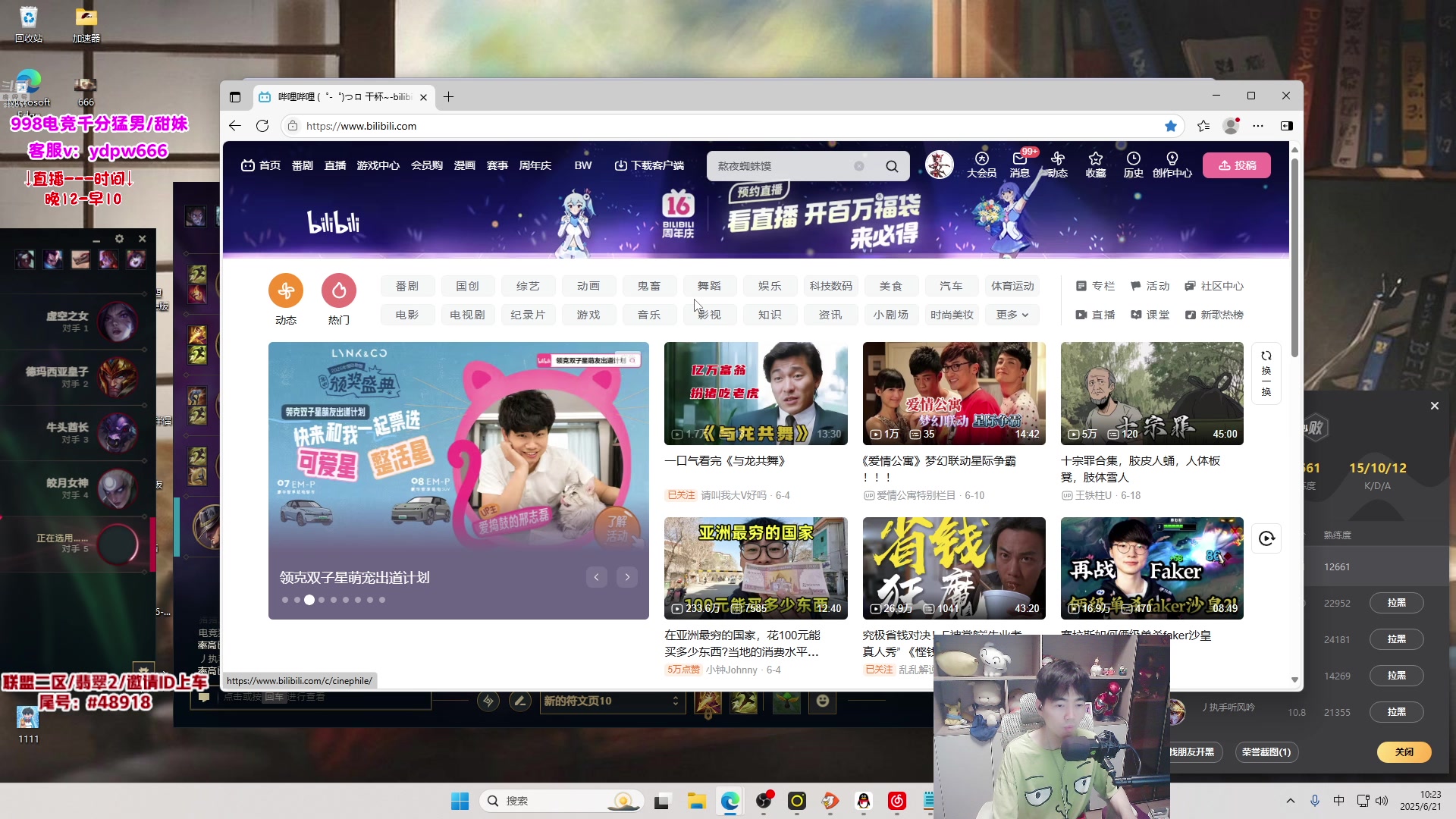Screen dimensions: 1456x819
Task: Click the yellow 关闭 button in game panel
Action: tap(1404, 752)
